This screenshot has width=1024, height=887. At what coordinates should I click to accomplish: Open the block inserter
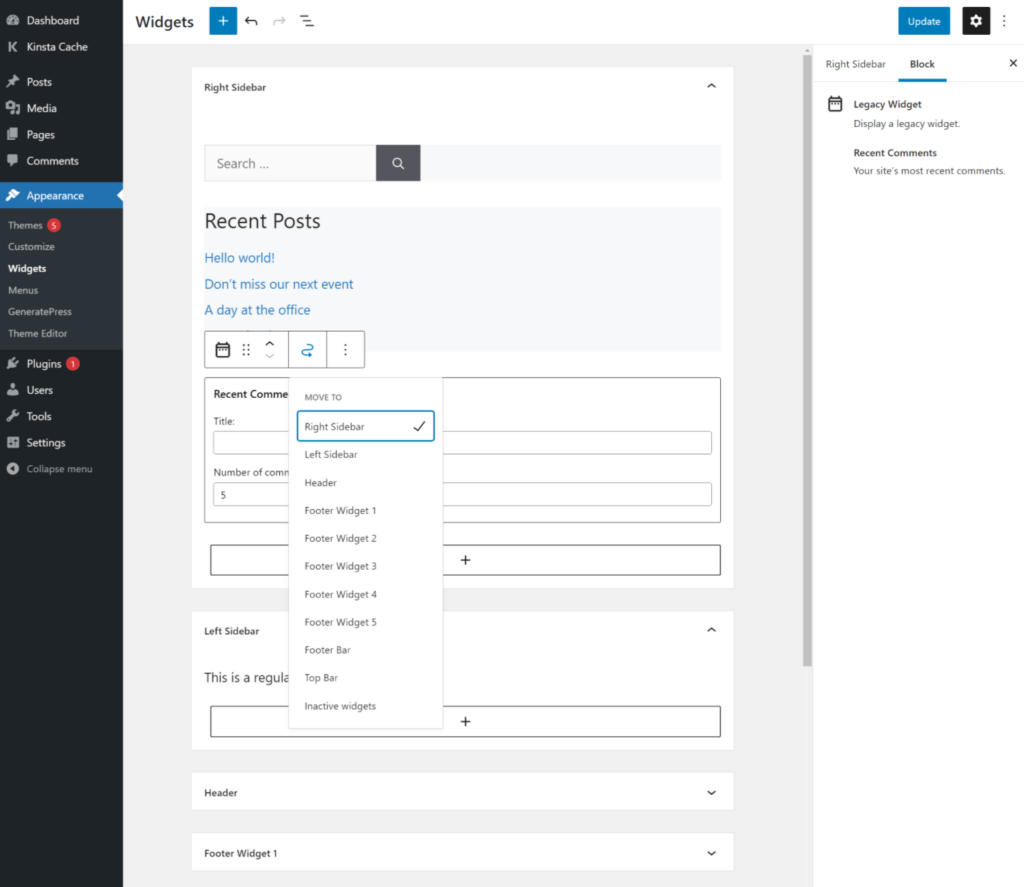click(223, 20)
